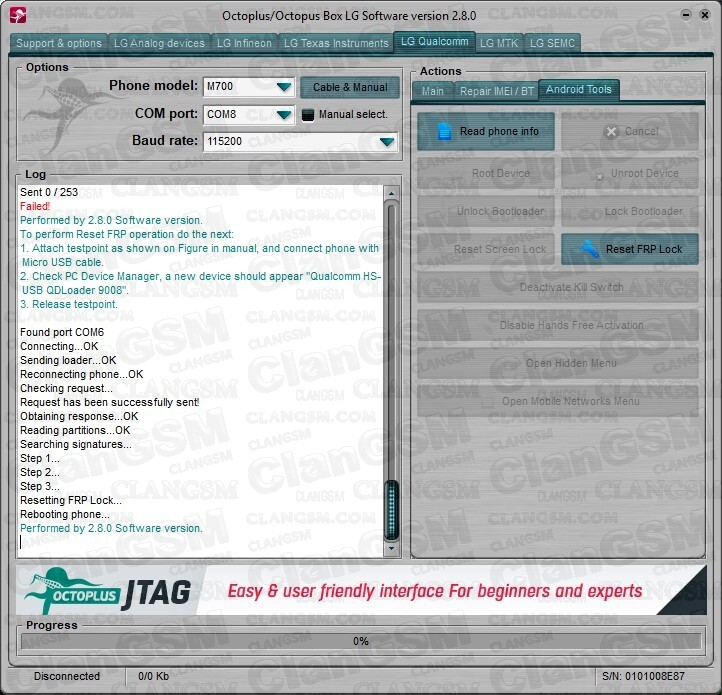This screenshot has width=722, height=695.
Task: Open the Baud rate dropdown
Action: (386, 142)
